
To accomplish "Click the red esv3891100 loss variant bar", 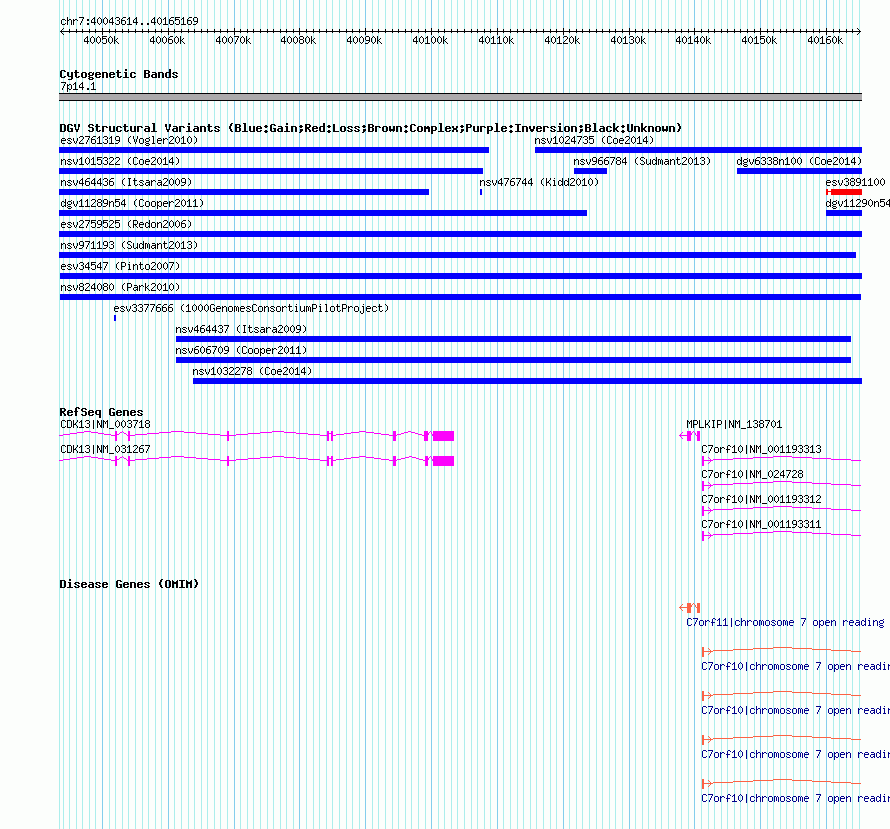I will (x=844, y=192).
